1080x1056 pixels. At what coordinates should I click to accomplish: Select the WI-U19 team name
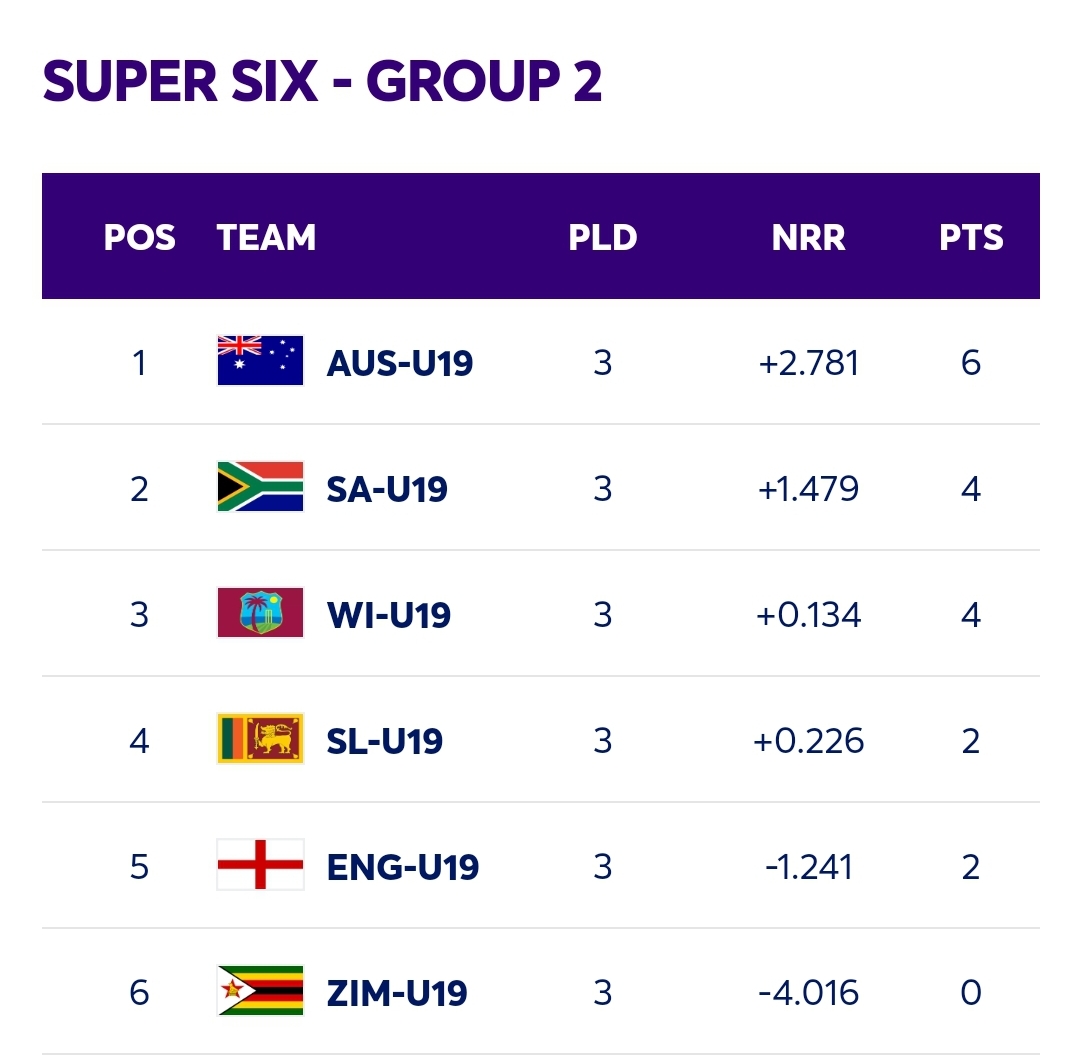389,615
